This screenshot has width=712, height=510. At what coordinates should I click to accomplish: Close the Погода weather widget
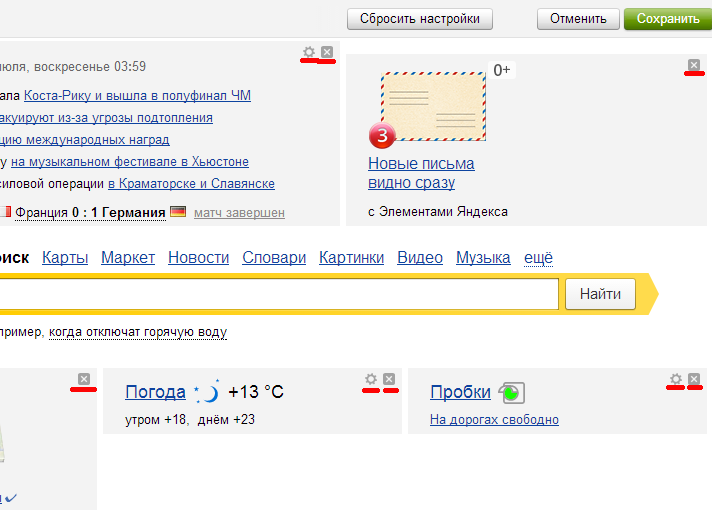[x=389, y=379]
